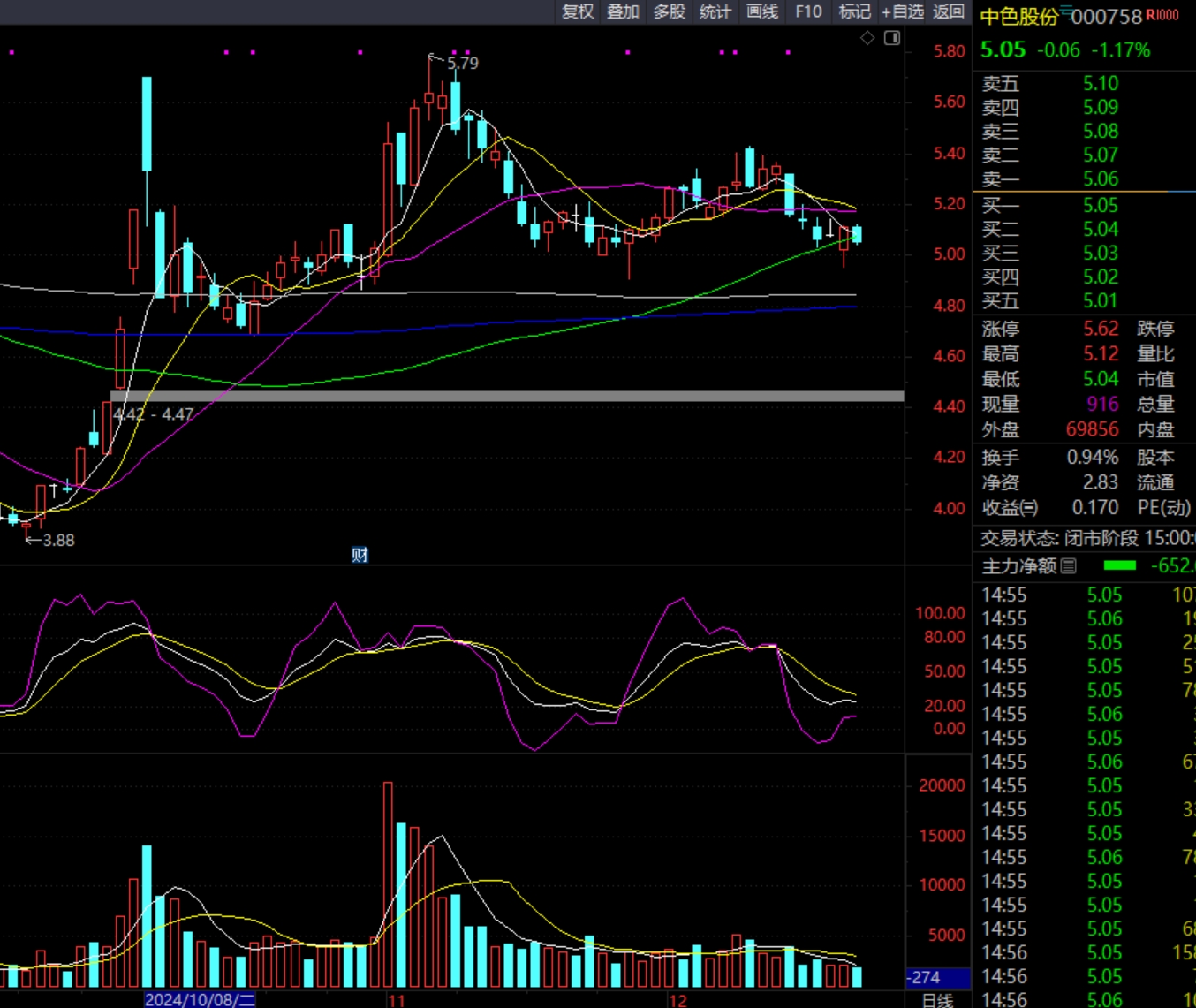
Task: Click the 换手 value 0.94%
Action: click(x=1093, y=458)
